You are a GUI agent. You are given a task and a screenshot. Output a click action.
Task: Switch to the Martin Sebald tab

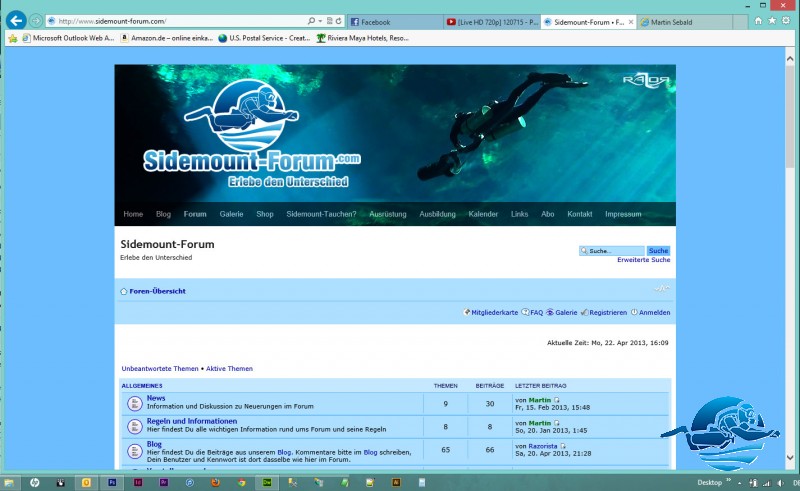point(684,22)
